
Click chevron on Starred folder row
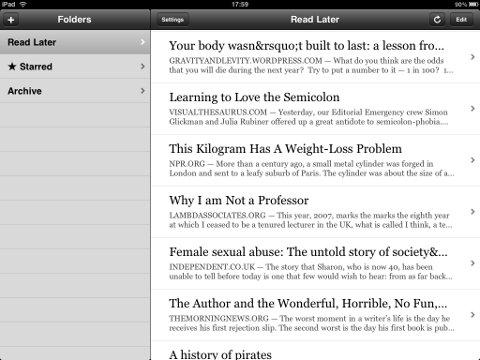coord(143,66)
